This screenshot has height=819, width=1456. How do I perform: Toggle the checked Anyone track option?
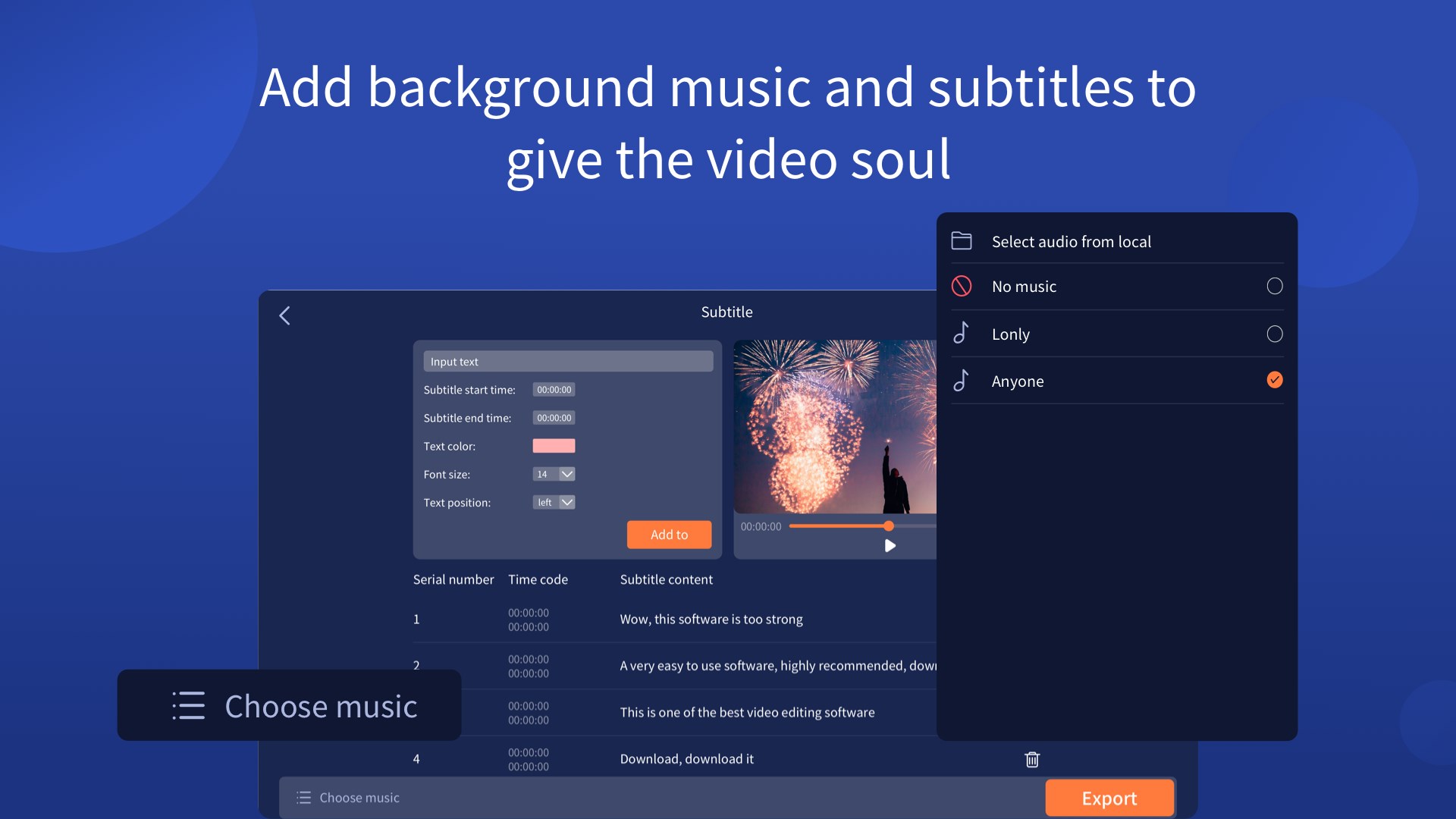tap(1275, 380)
